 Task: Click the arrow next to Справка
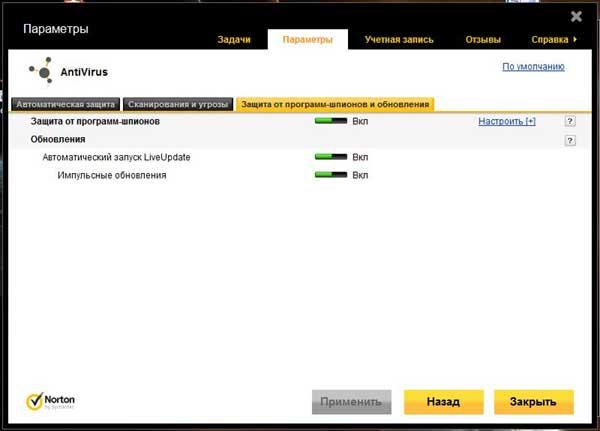pos(575,39)
